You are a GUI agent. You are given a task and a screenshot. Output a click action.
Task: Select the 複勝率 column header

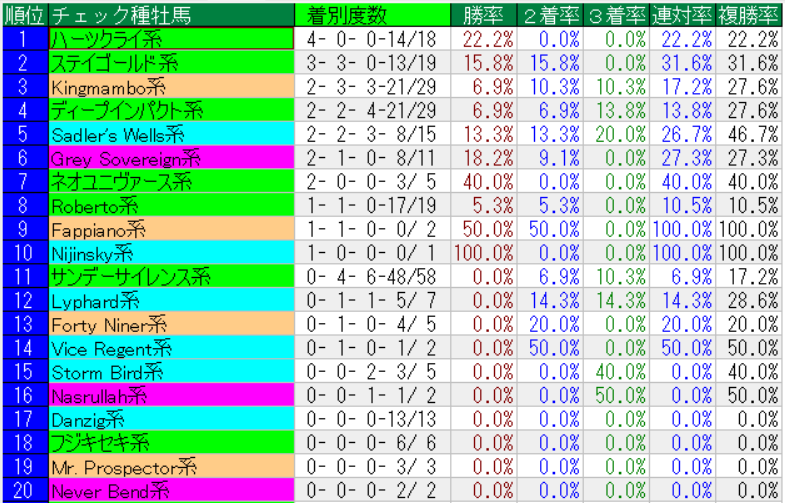pyautogui.click(x=748, y=16)
